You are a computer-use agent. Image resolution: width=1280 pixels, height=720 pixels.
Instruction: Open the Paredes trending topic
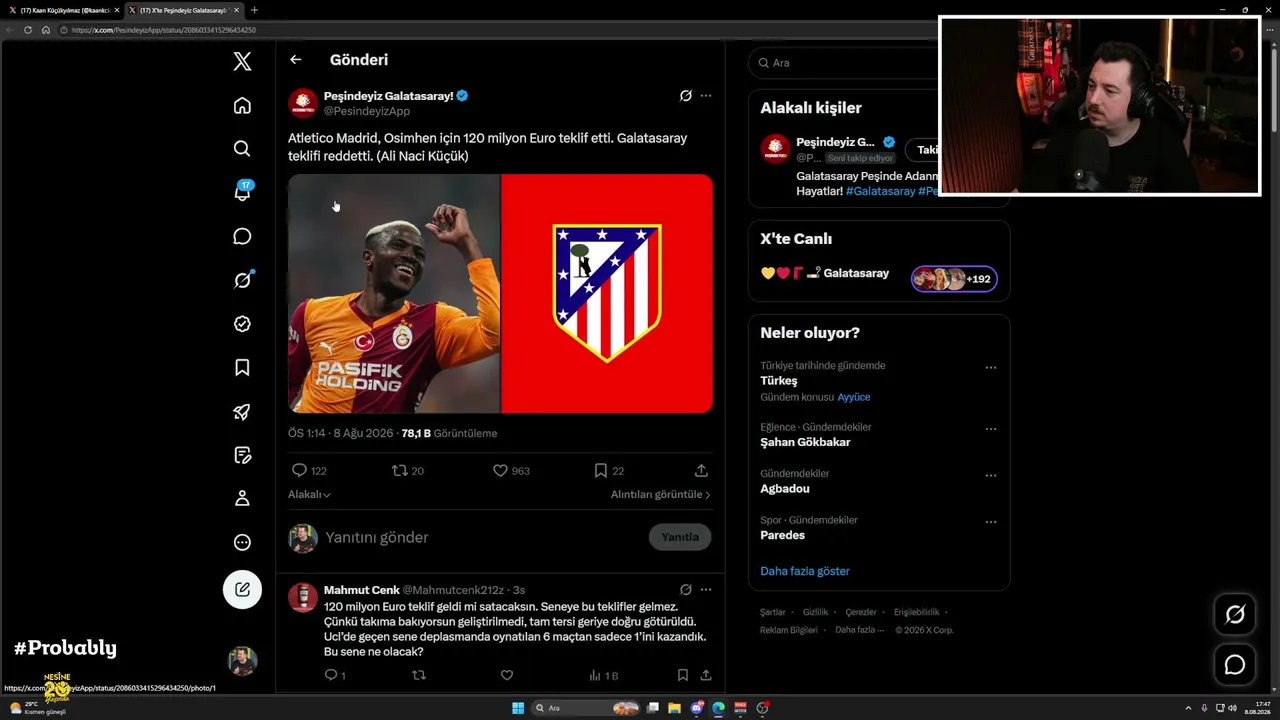[x=782, y=535]
